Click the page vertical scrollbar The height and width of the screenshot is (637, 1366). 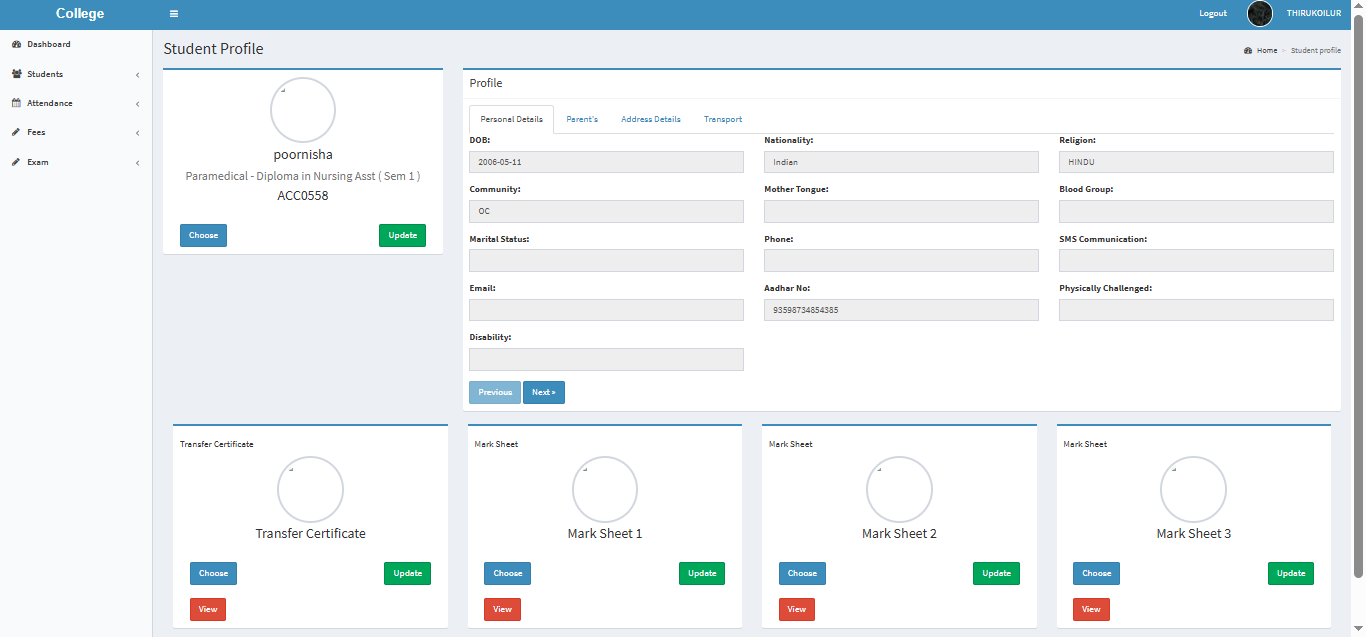tap(1358, 300)
